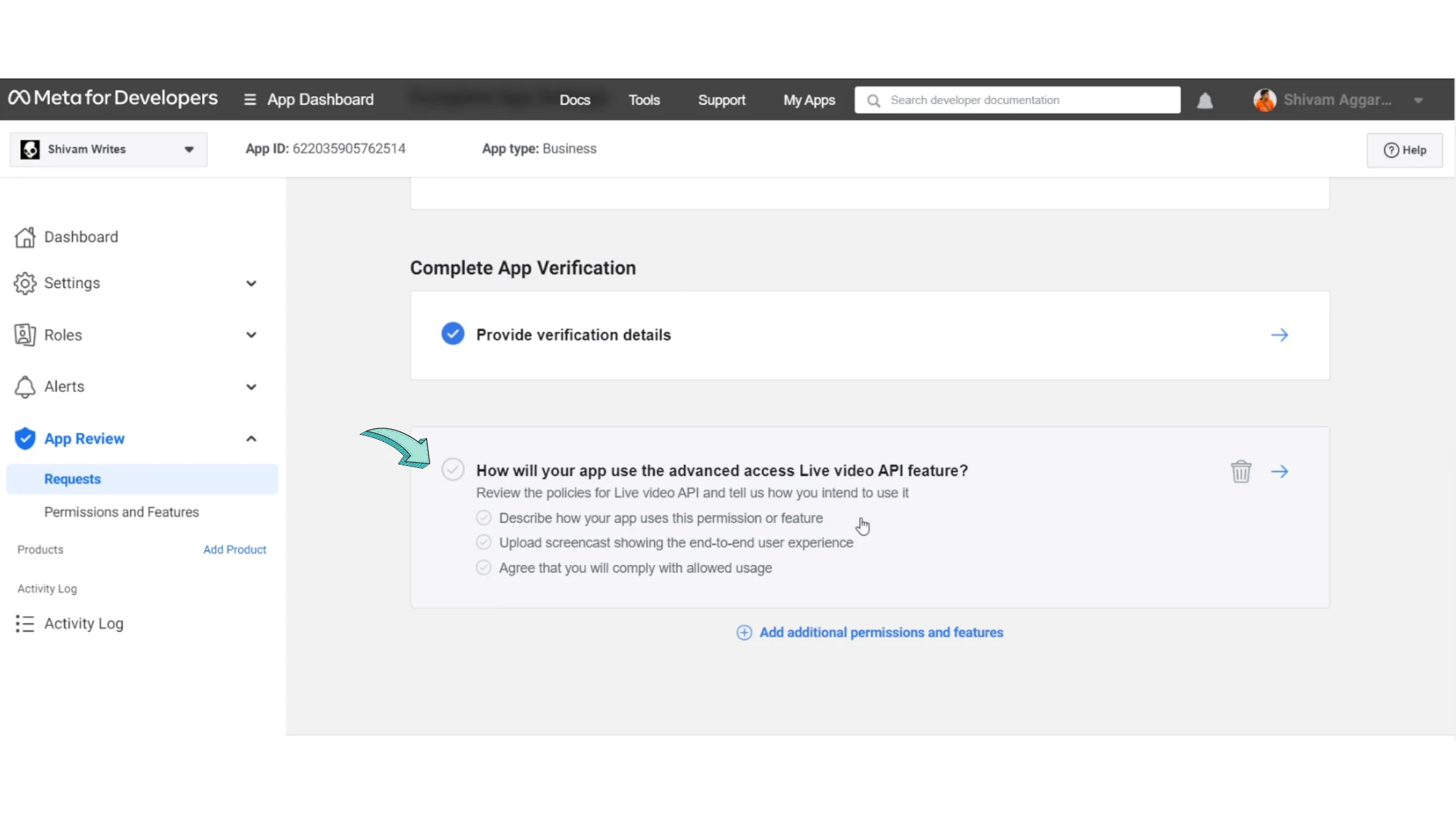Open the App Dashboard hamburger menu
Image resolution: width=1456 pixels, height=819 pixels.
(250, 99)
